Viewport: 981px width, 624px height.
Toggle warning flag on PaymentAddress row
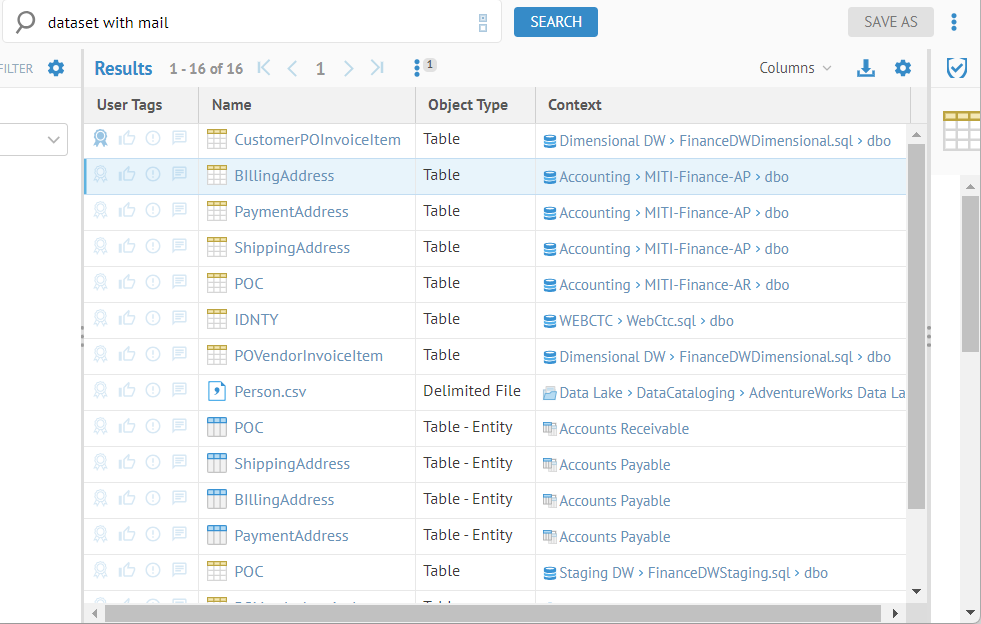[x=153, y=211]
